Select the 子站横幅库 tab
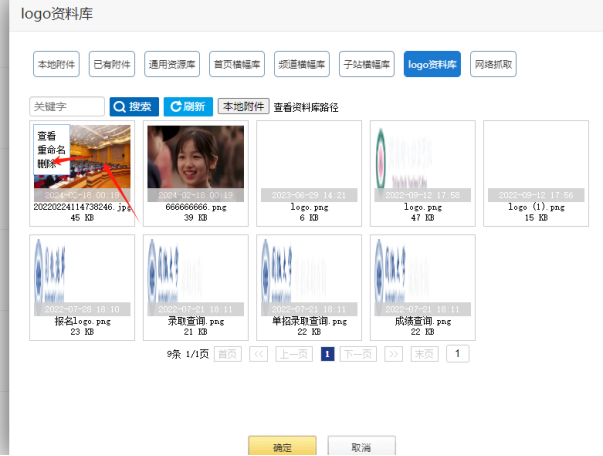603x456 pixels. (366, 64)
